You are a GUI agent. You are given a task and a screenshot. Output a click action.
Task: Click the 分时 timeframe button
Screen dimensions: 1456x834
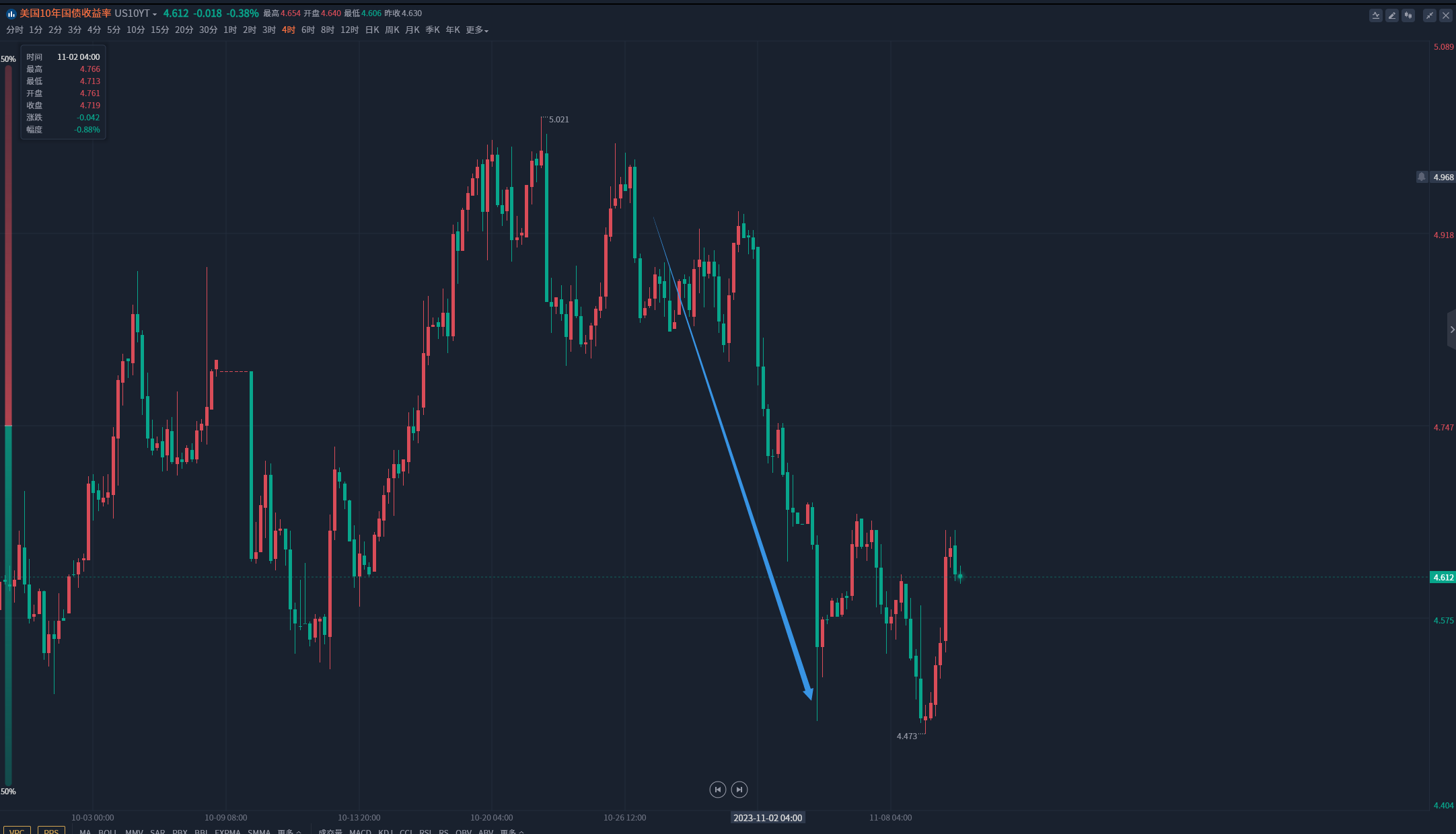[15, 30]
